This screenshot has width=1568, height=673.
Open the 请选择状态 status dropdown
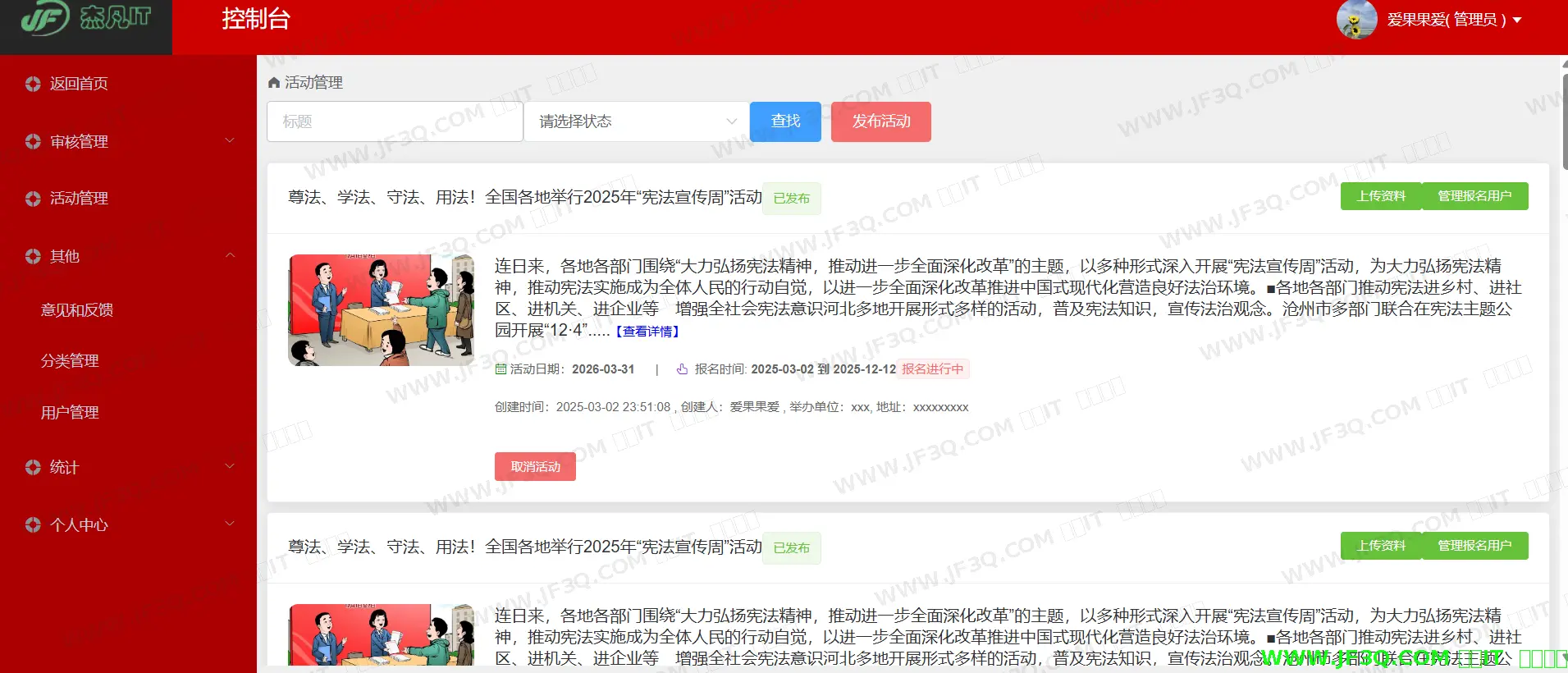point(636,121)
